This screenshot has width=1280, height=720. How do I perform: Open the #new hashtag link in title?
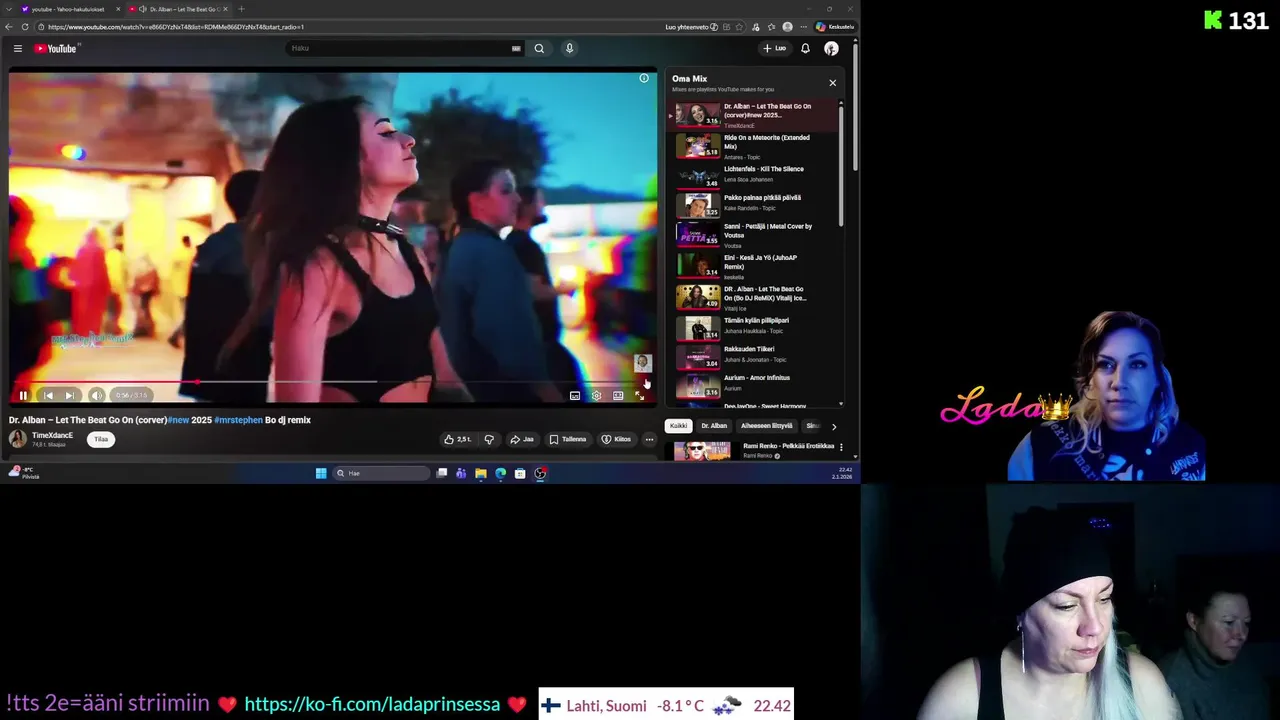[179, 420]
